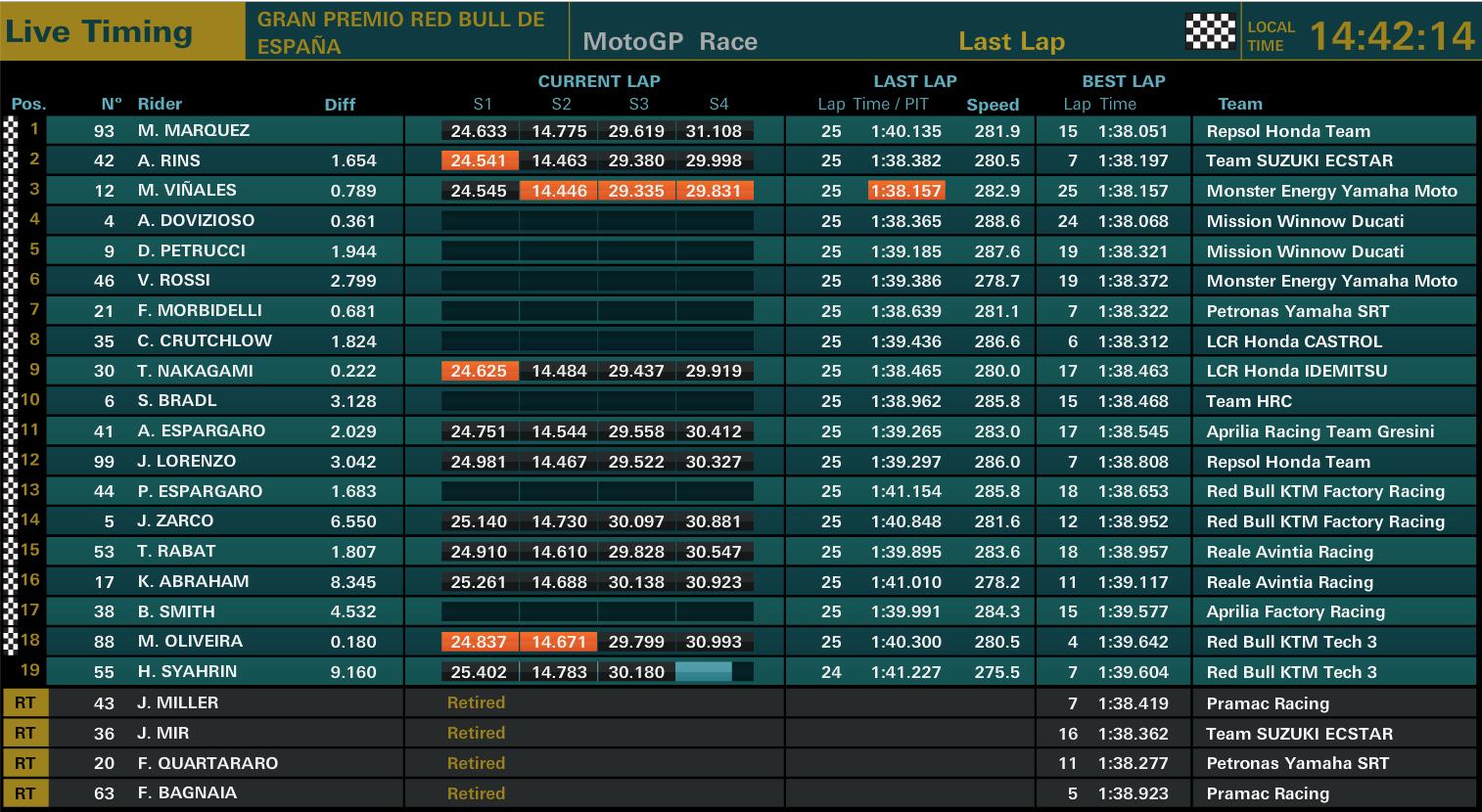Click Nakagami's highlighted S1 time 24.625
Screen dimensions: 1482x812
(x=480, y=371)
